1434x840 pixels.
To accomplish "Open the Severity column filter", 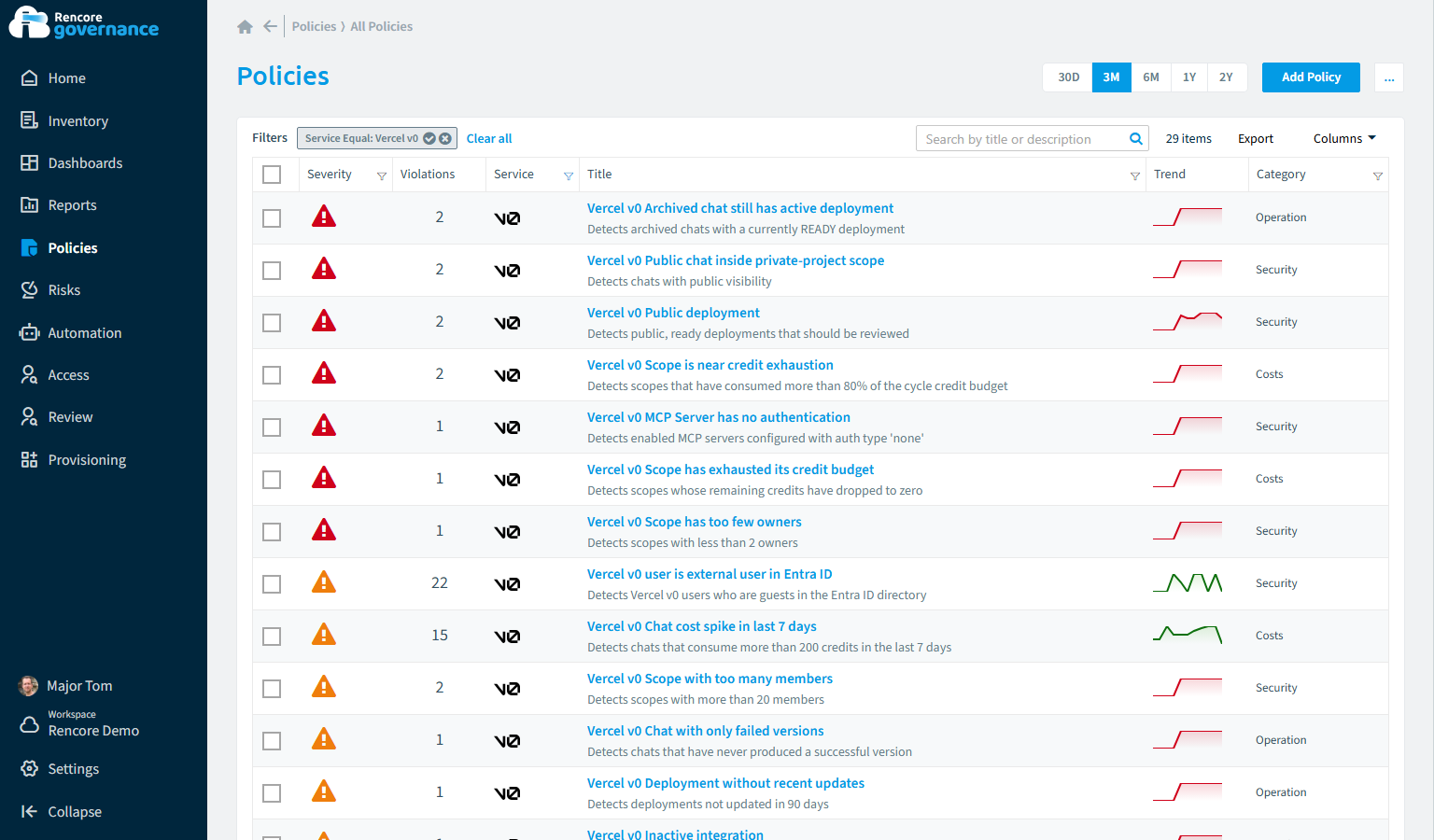I will tap(382, 175).
